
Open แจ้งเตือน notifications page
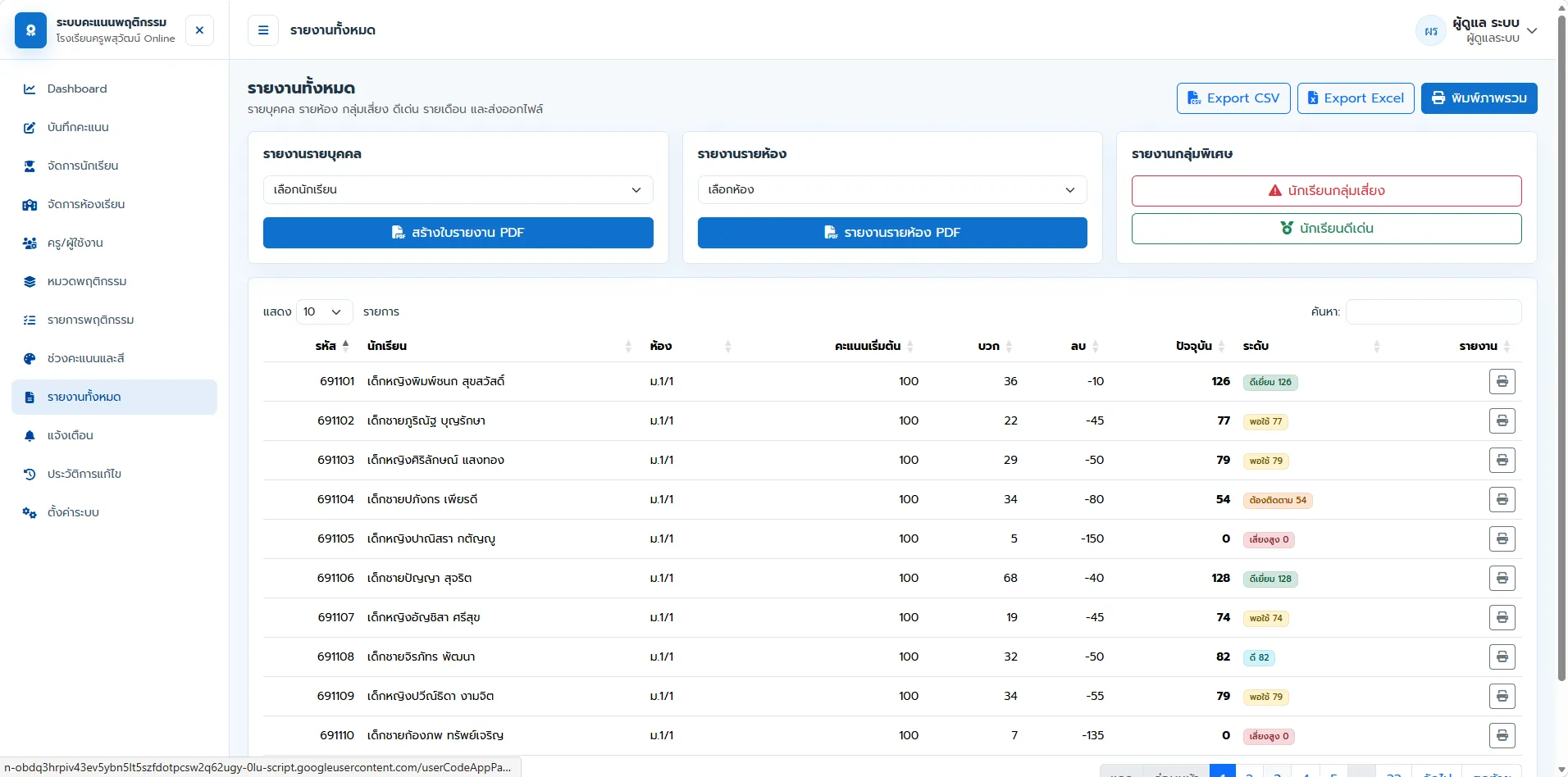114,435
